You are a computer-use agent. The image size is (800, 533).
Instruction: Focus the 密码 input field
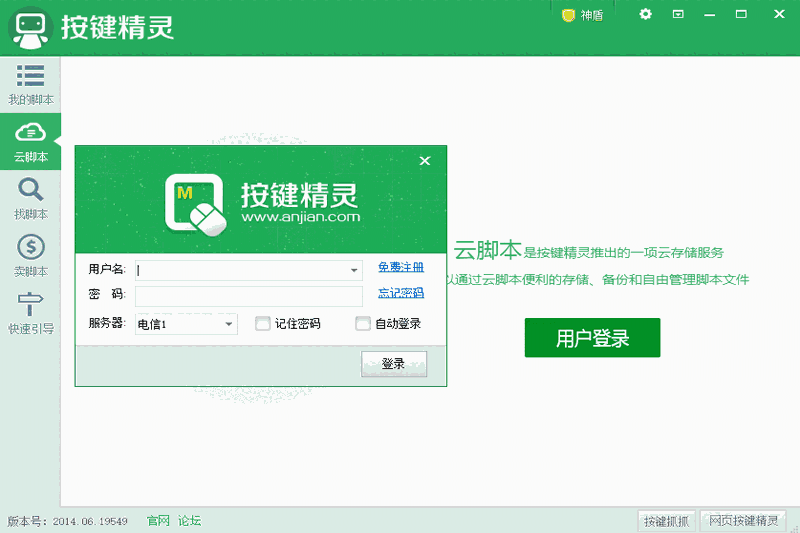tap(249, 296)
